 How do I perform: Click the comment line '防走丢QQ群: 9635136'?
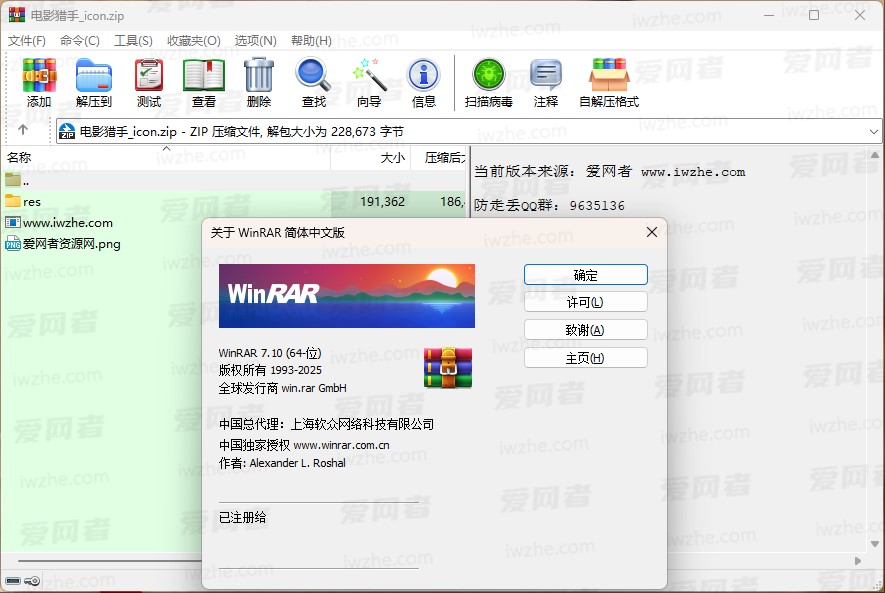coord(549,205)
